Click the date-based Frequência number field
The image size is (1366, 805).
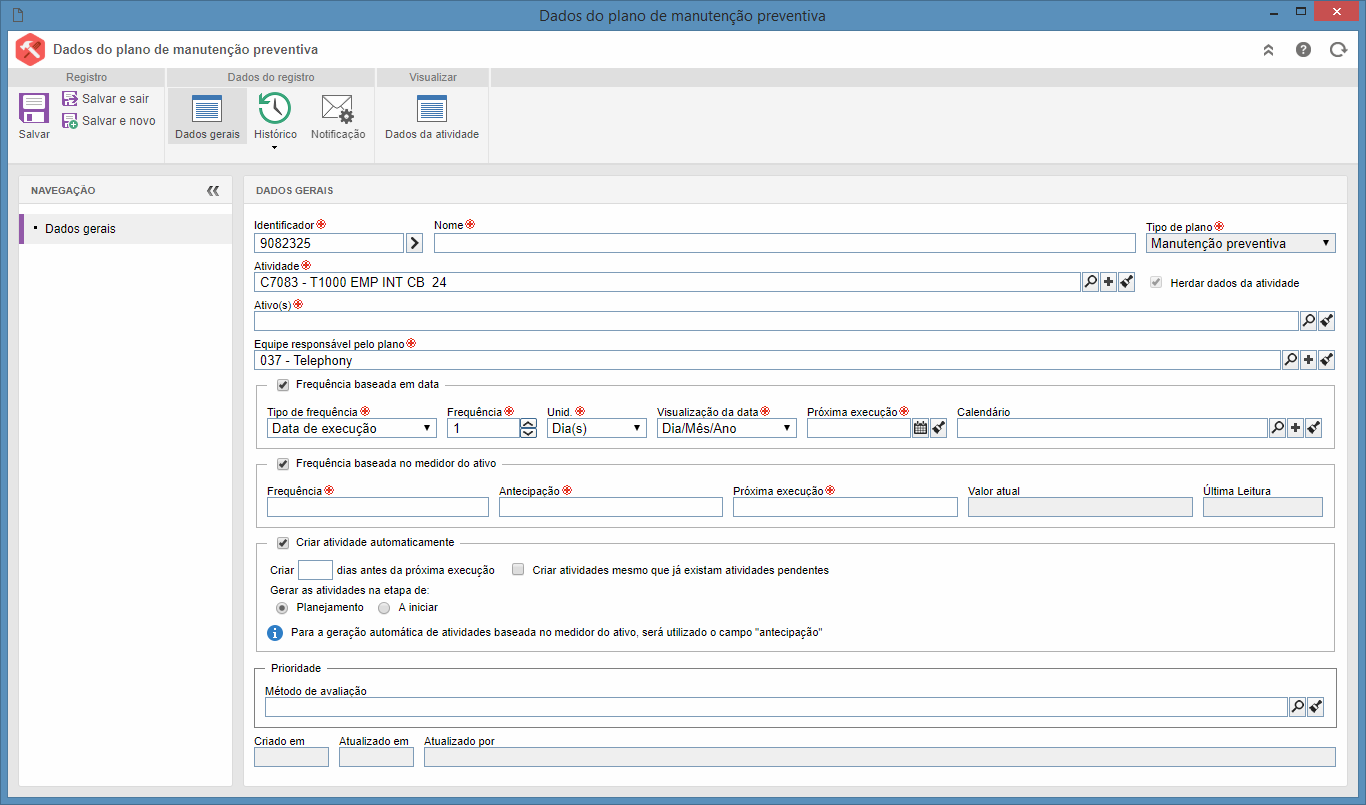483,428
